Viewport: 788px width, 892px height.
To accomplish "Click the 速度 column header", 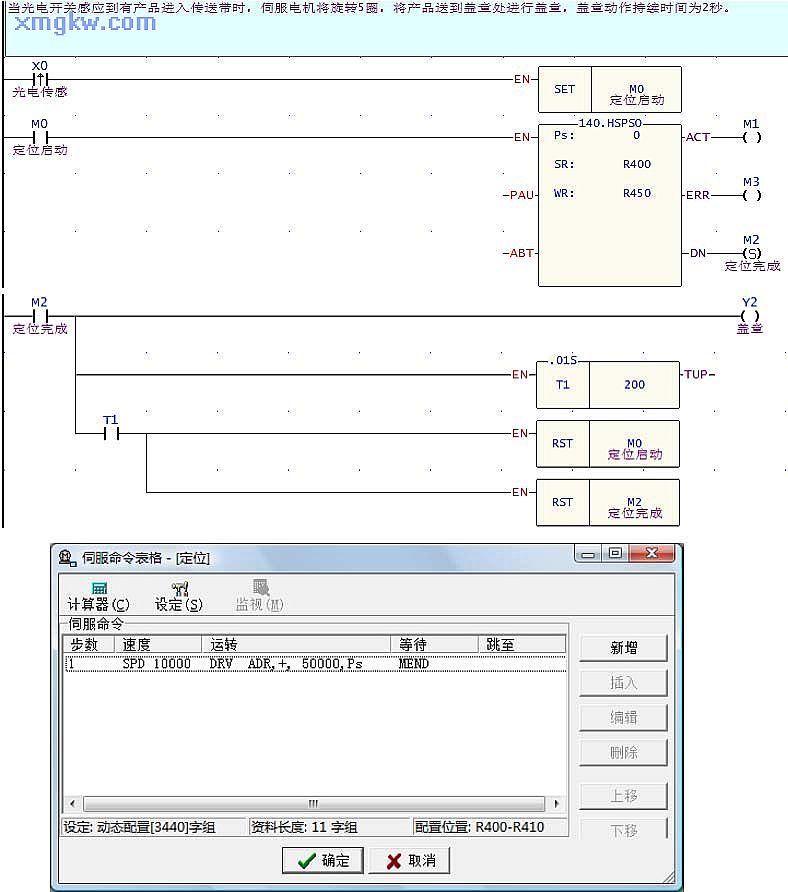I will coord(158,644).
